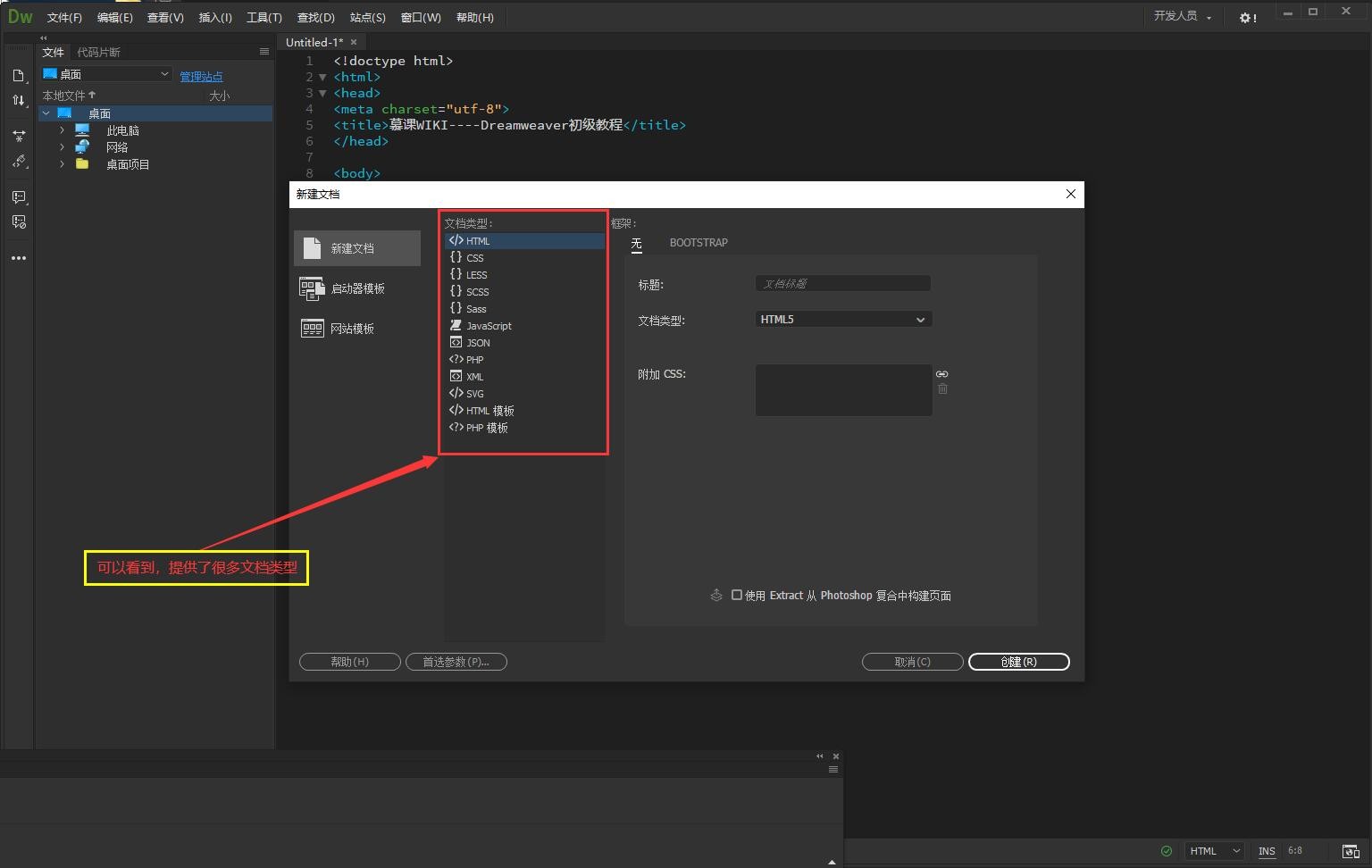Collapse the 桌面 tree root
The image size is (1372, 868).
click(x=46, y=113)
